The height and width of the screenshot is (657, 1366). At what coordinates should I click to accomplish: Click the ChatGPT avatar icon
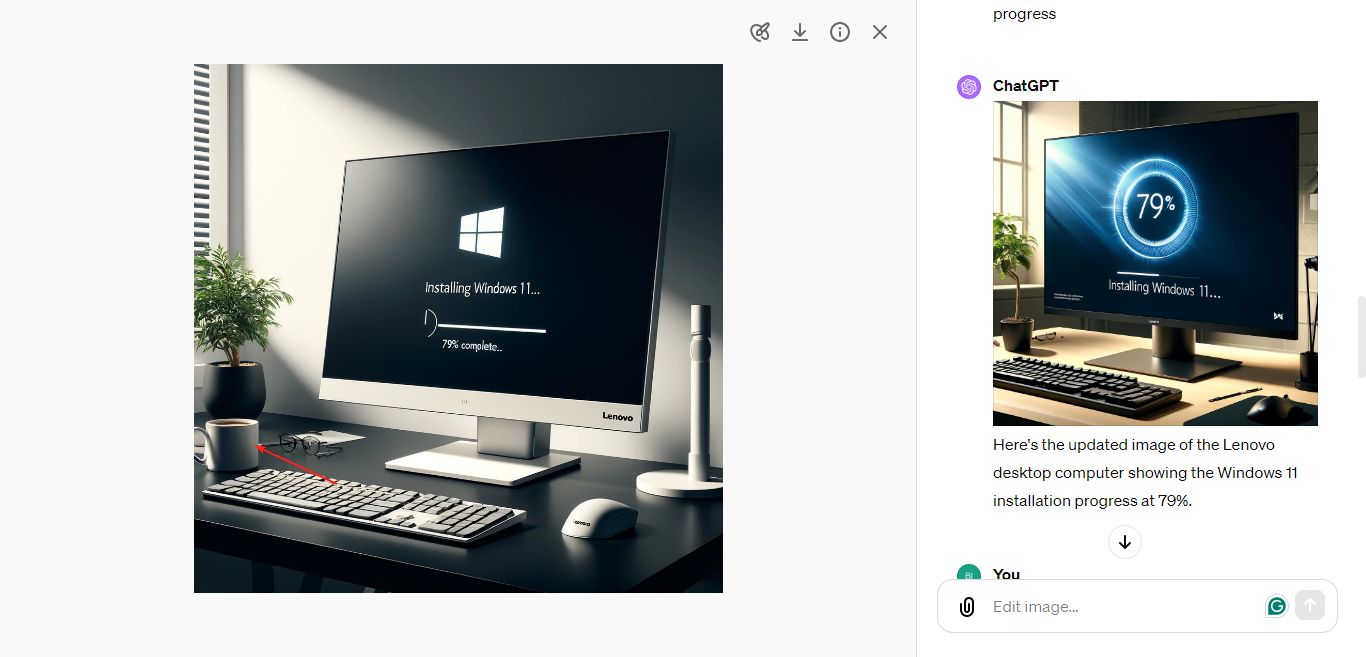[969, 87]
